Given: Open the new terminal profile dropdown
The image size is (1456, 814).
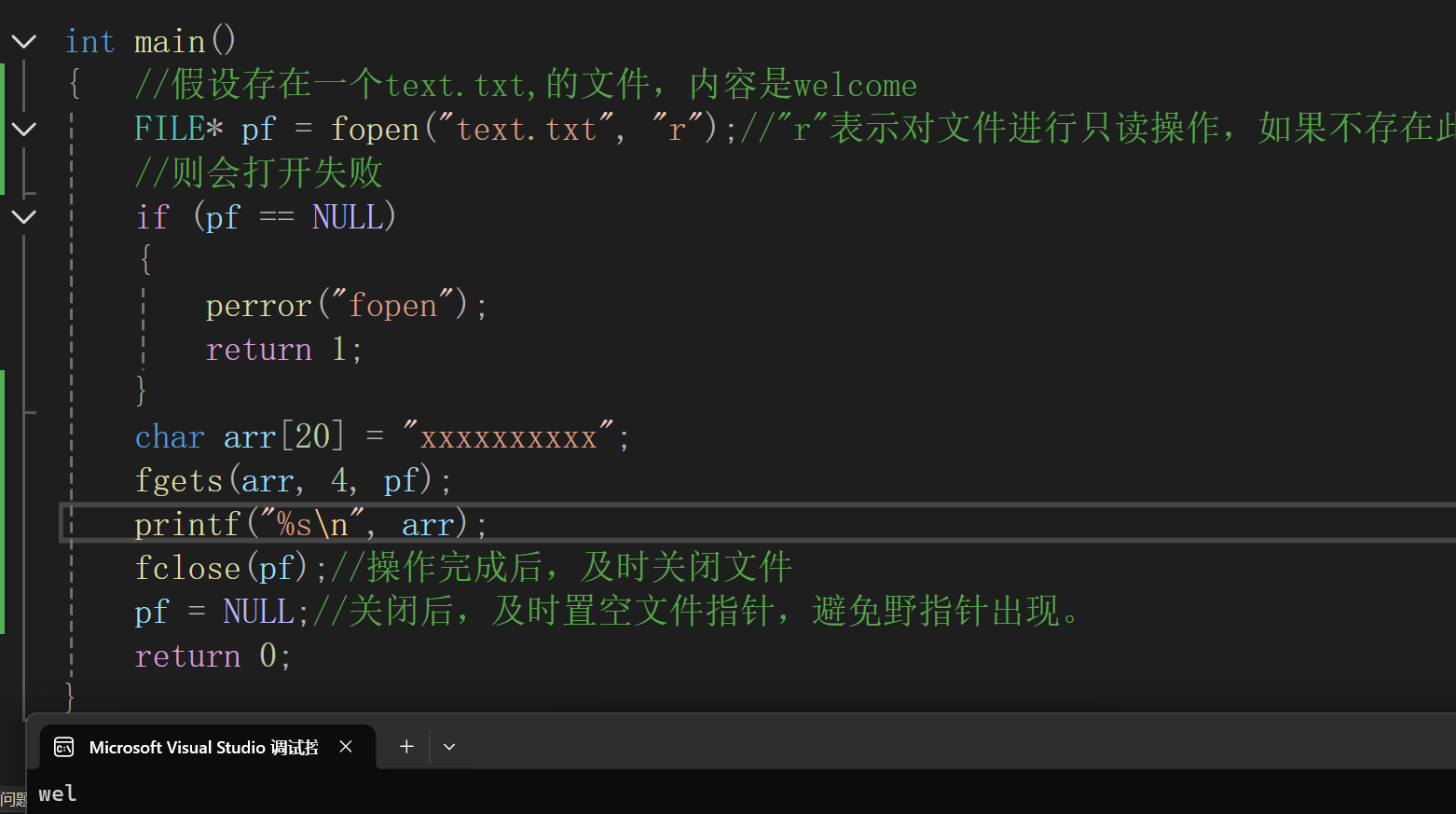Looking at the screenshot, I should [449, 746].
